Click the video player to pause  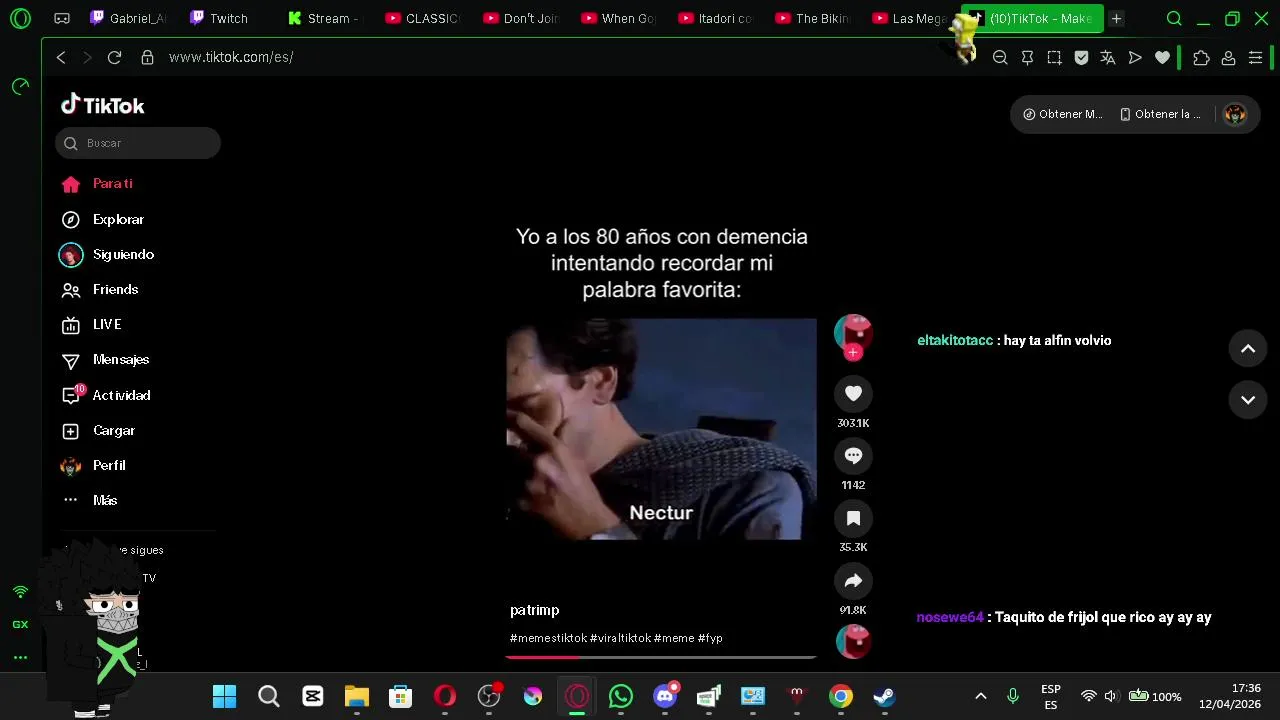click(661, 429)
